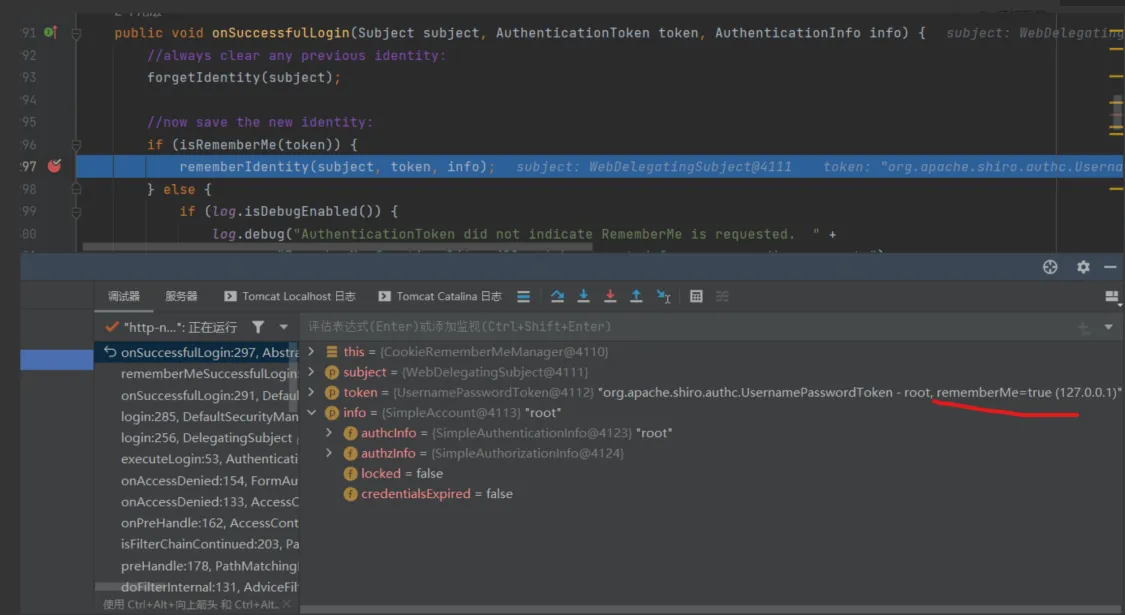This screenshot has width=1125, height=615.
Task: Select frame executeLogin:53
Action: (197, 459)
